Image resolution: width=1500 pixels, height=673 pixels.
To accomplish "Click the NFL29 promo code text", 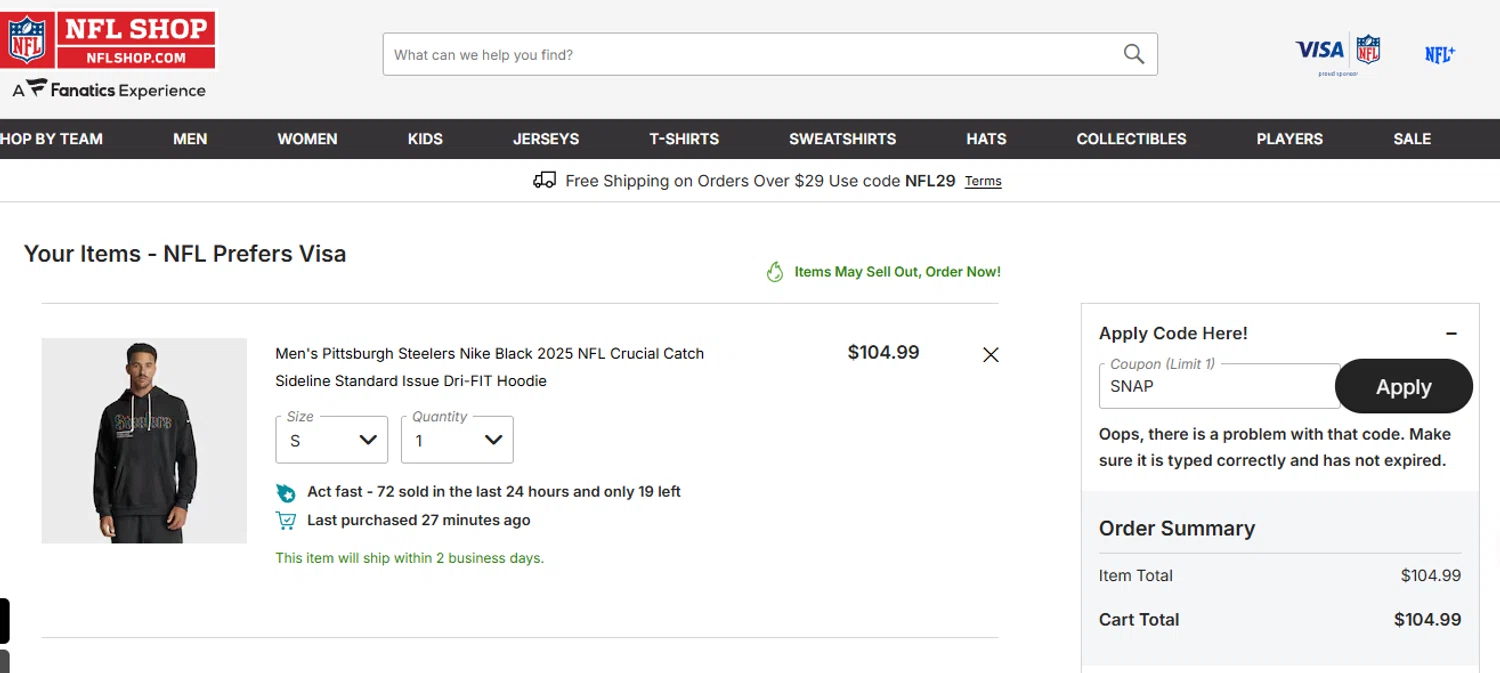I will point(930,181).
